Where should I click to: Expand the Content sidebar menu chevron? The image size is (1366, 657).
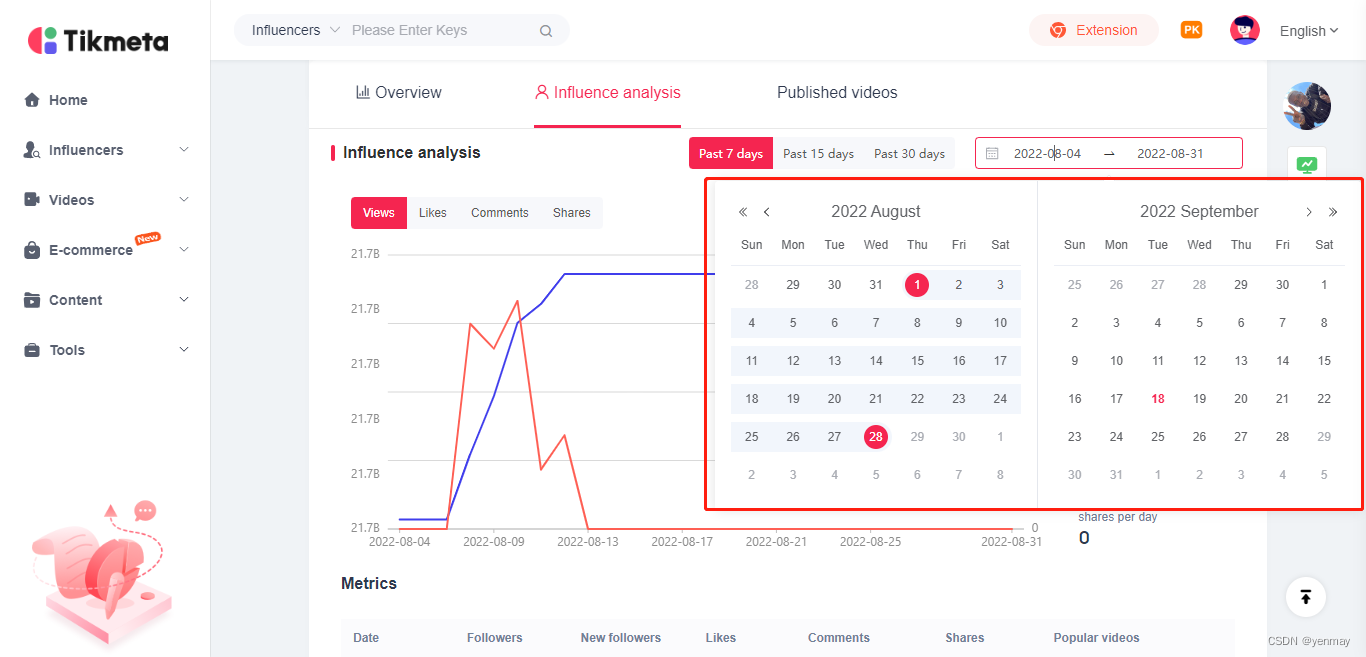[x=184, y=300]
